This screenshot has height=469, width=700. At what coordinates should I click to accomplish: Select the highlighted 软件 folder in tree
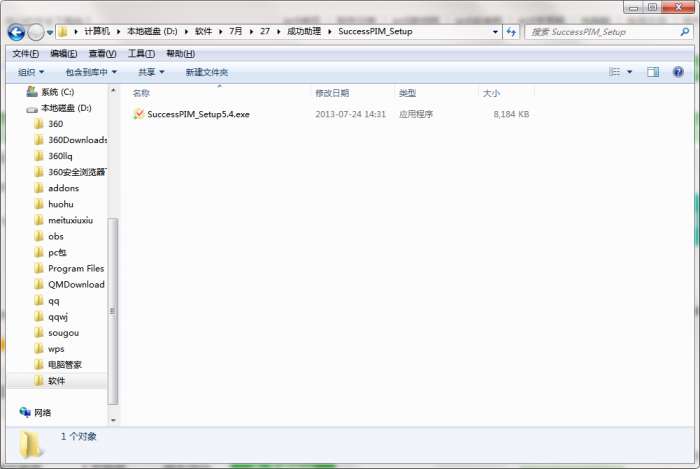pyautogui.click(x=56, y=381)
